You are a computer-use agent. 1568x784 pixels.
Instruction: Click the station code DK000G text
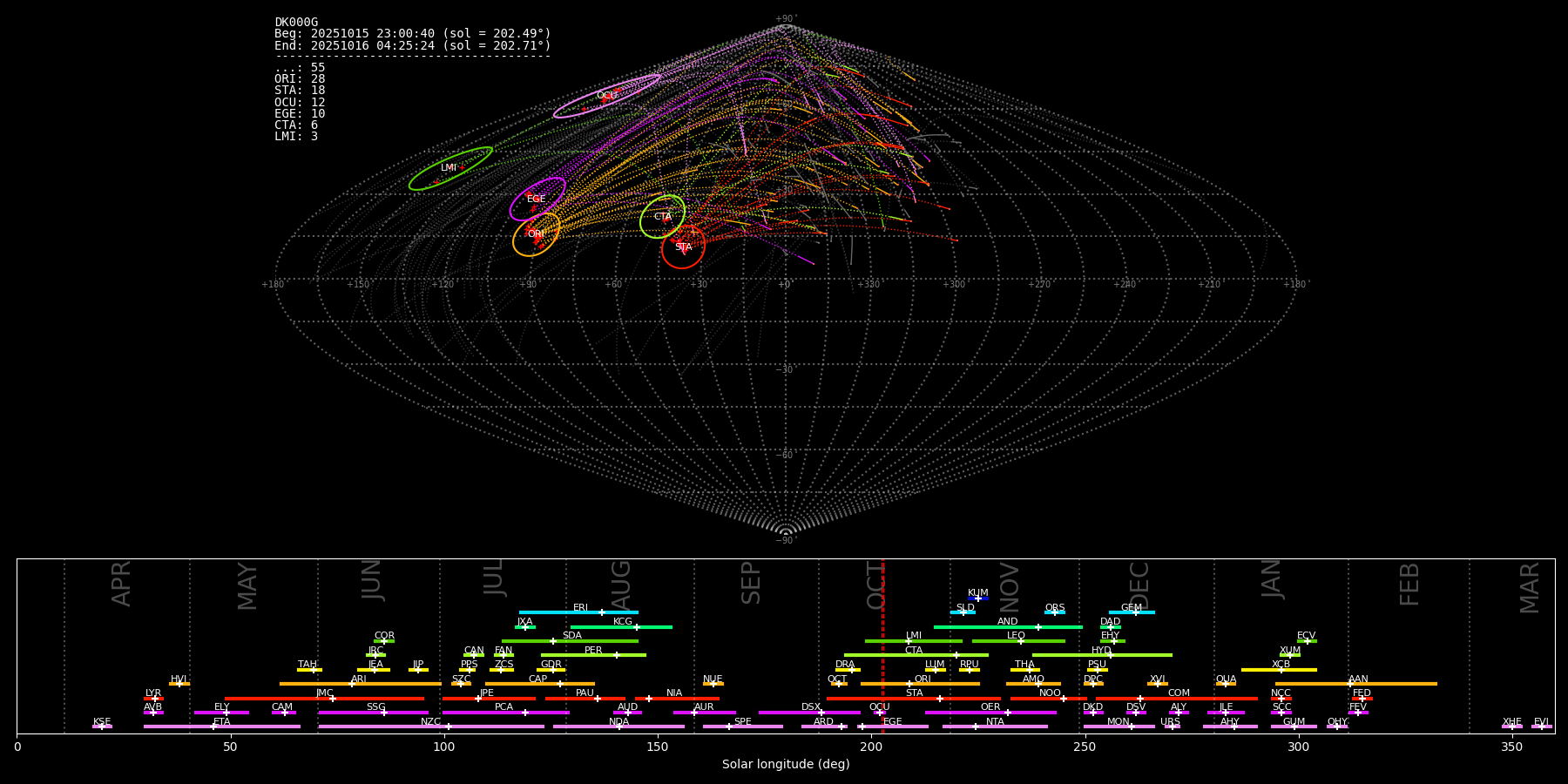296,23
